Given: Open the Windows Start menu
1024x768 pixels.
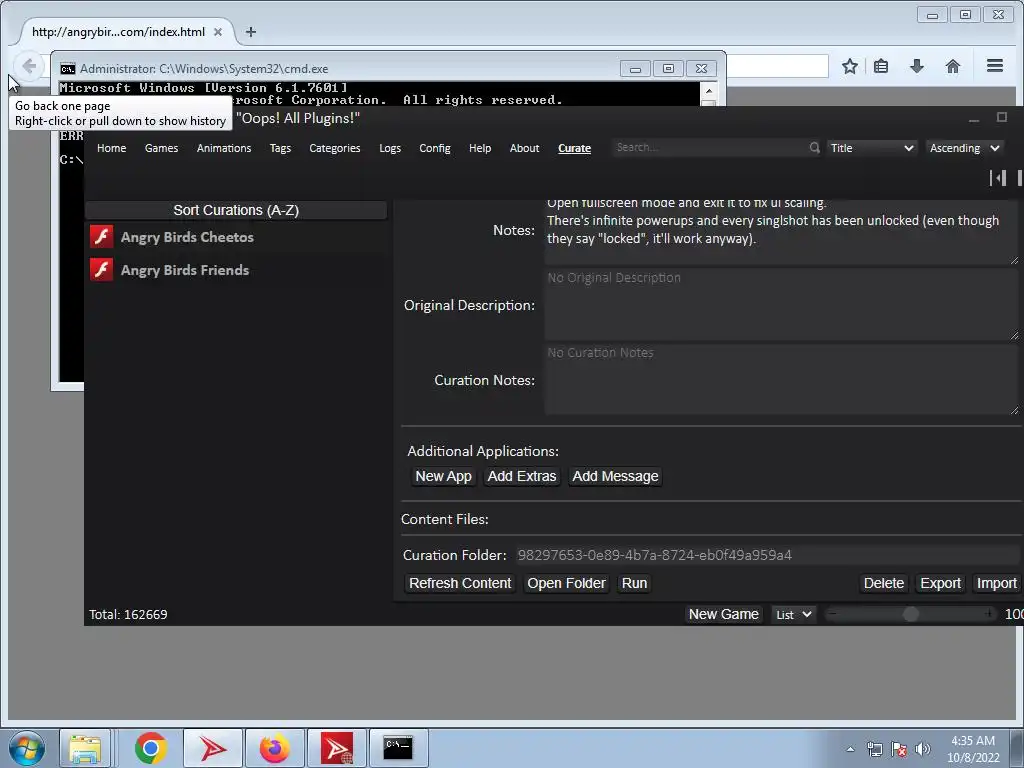Looking at the screenshot, I should 27,748.
